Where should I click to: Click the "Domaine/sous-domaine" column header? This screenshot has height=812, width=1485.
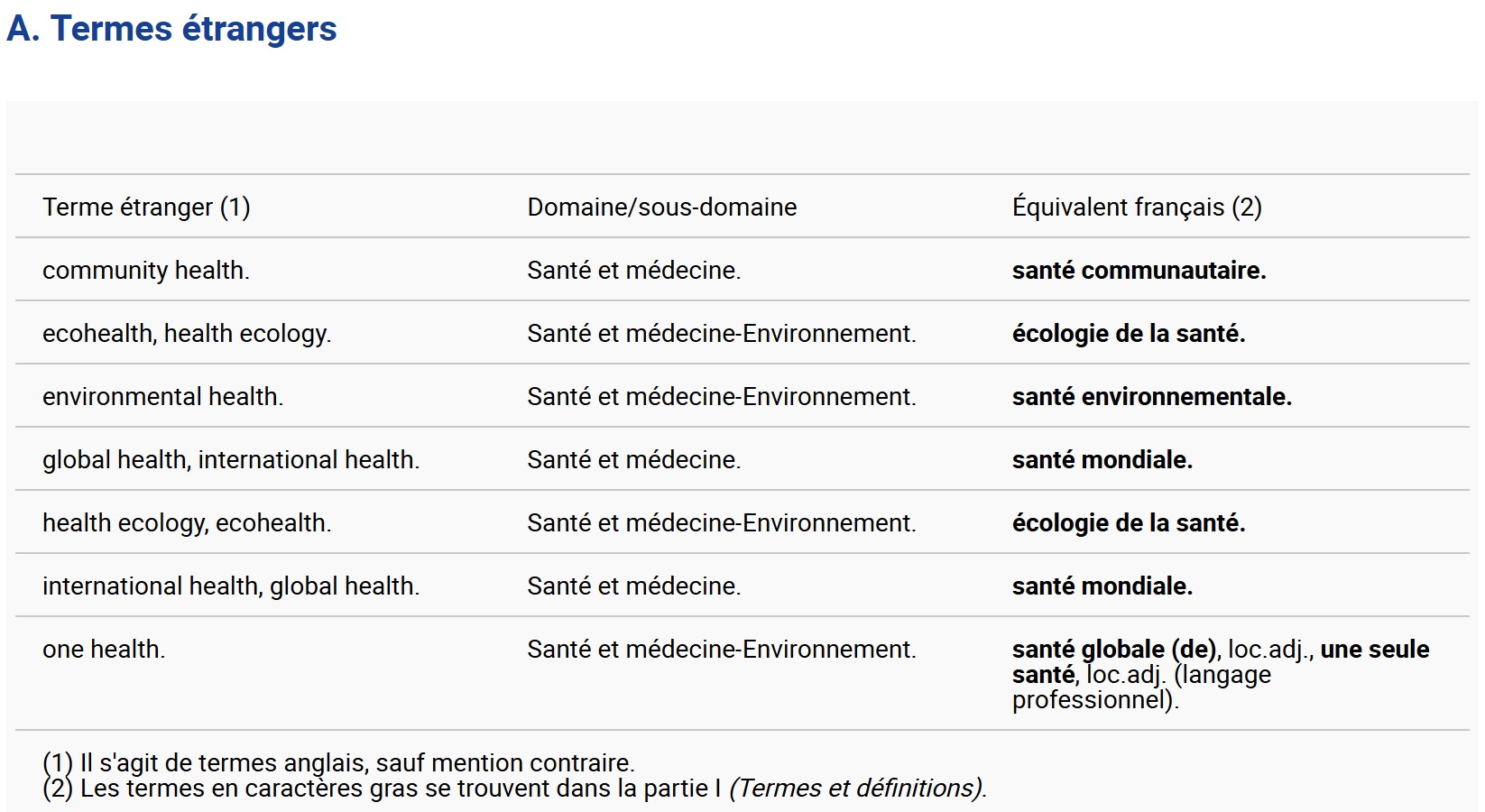pyautogui.click(x=662, y=208)
